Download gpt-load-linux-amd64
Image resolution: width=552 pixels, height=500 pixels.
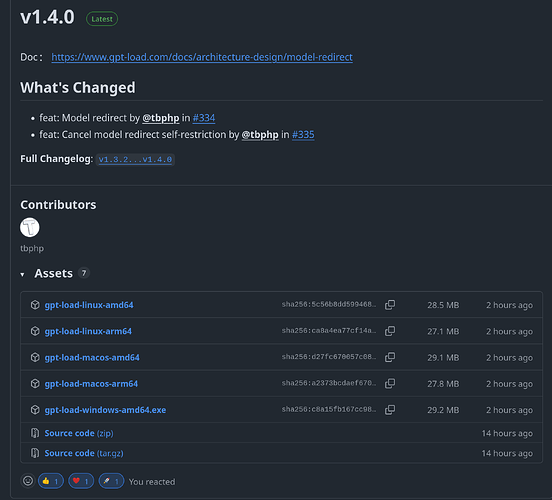coord(89,305)
